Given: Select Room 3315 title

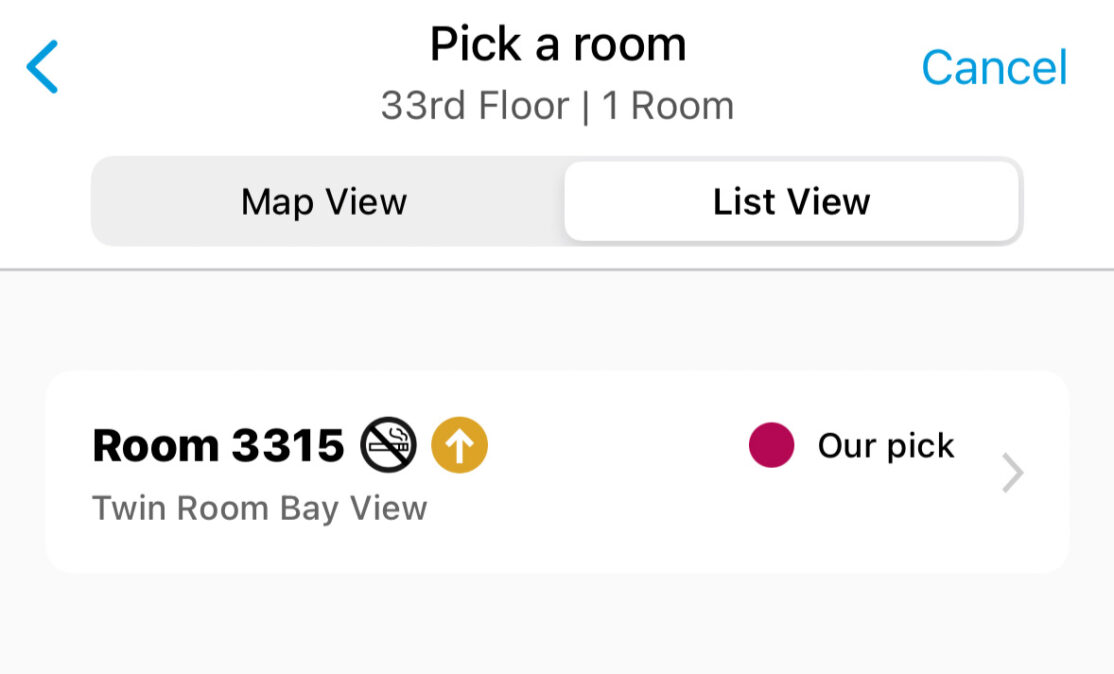Looking at the screenshot, I should (x=218, y=446).
